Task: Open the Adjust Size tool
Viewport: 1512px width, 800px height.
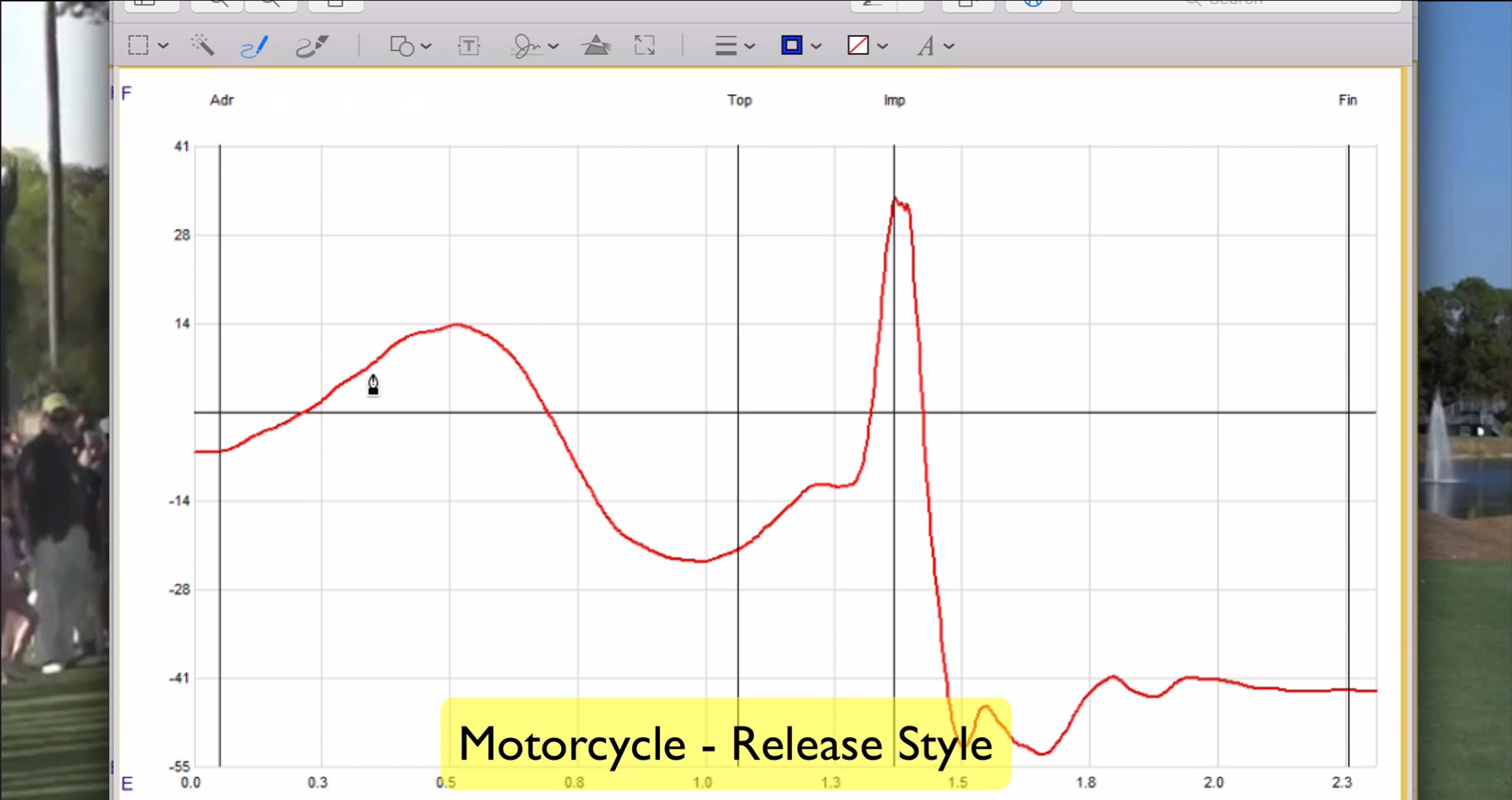Action: point(645,46)
